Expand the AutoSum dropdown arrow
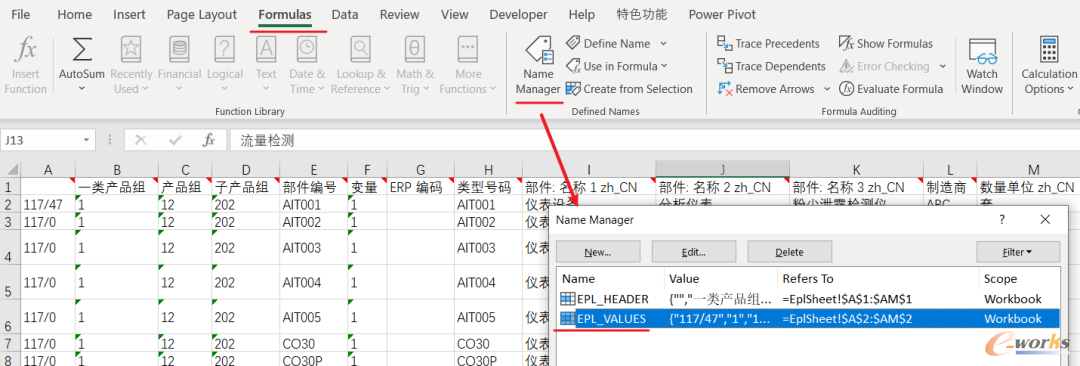Viewport: 1080px width, 366px height. click(82, 89)
